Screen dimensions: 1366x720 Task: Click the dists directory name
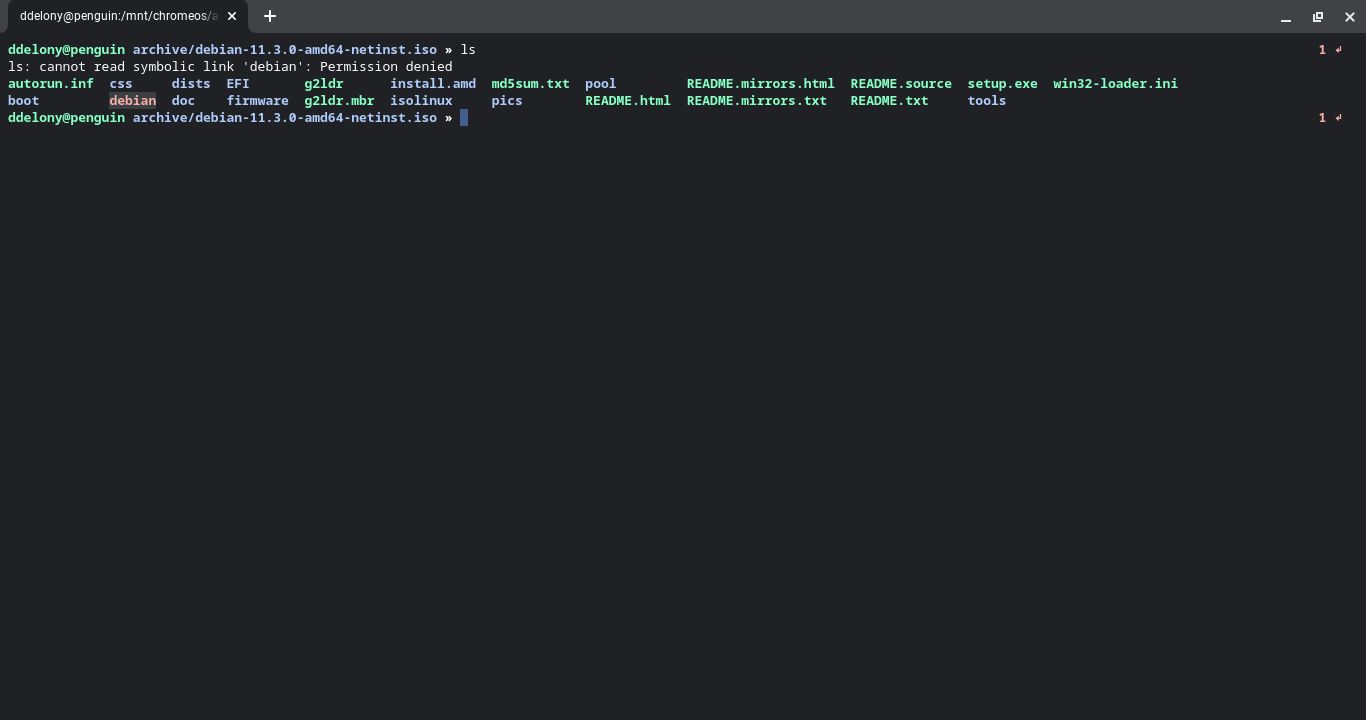[191, 84]
